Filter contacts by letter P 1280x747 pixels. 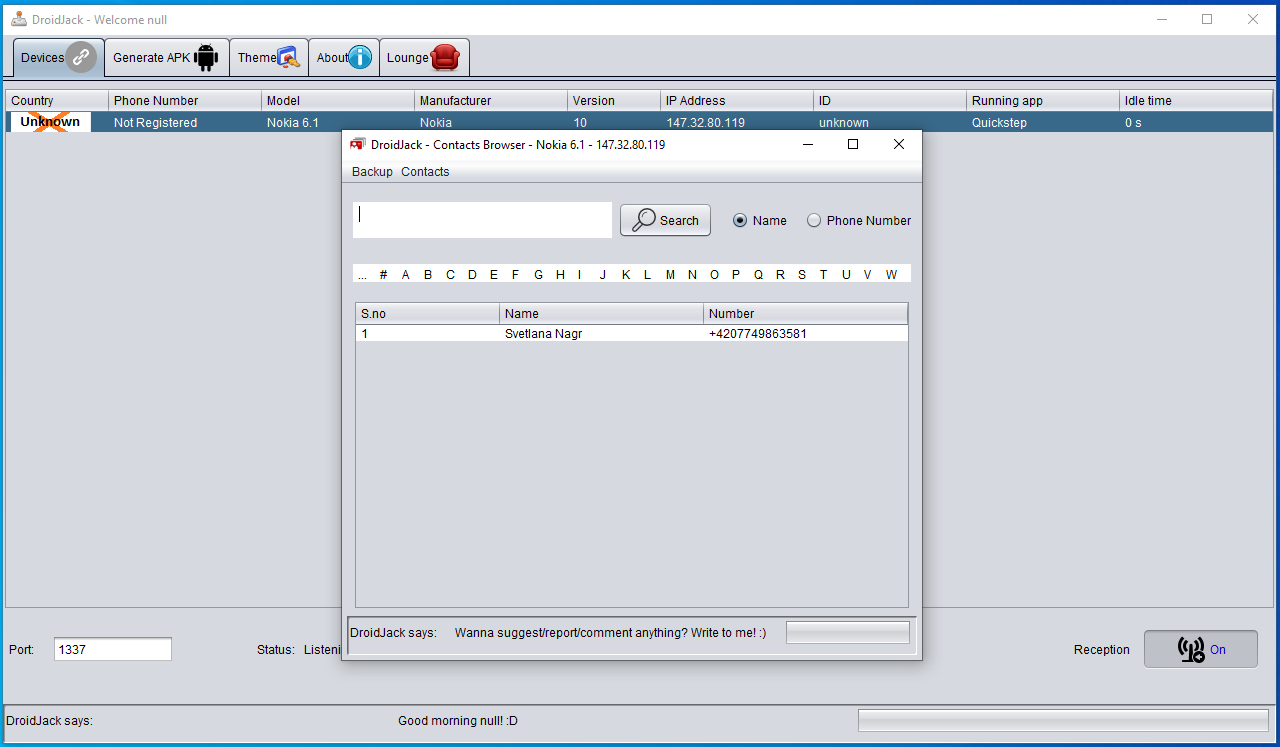coord(736,274)
